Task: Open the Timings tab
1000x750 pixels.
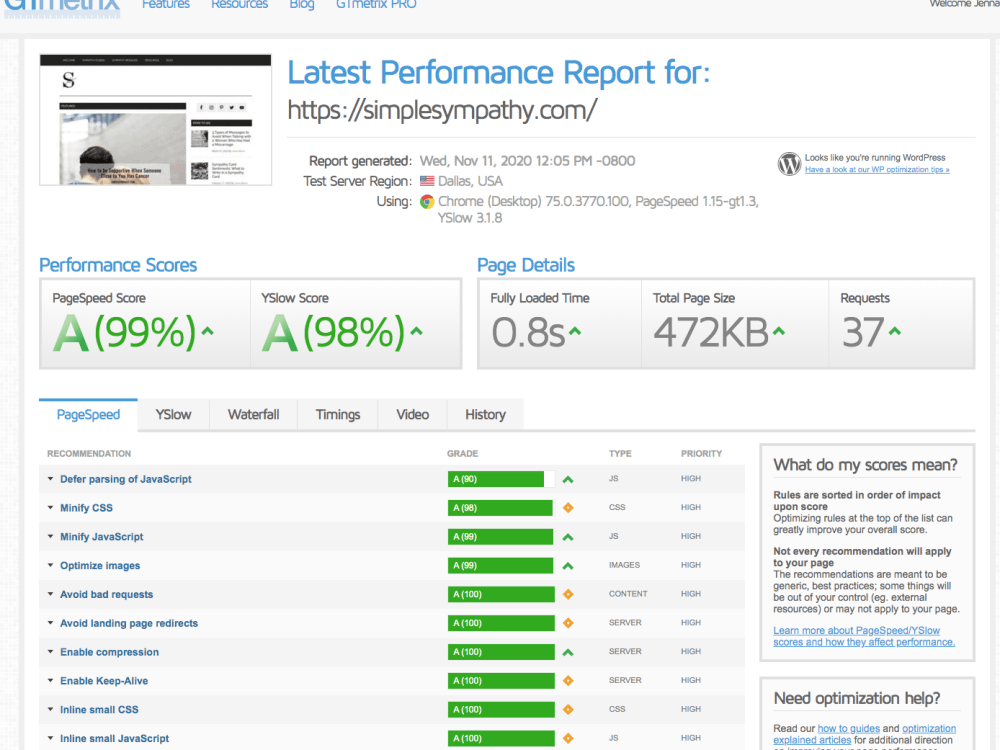Action: (x=337, y=415)
